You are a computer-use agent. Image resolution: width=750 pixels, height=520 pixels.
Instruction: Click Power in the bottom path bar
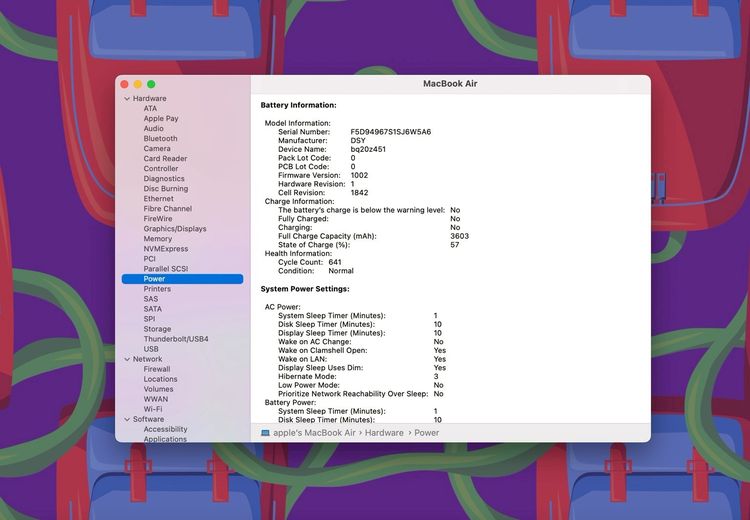427,433
